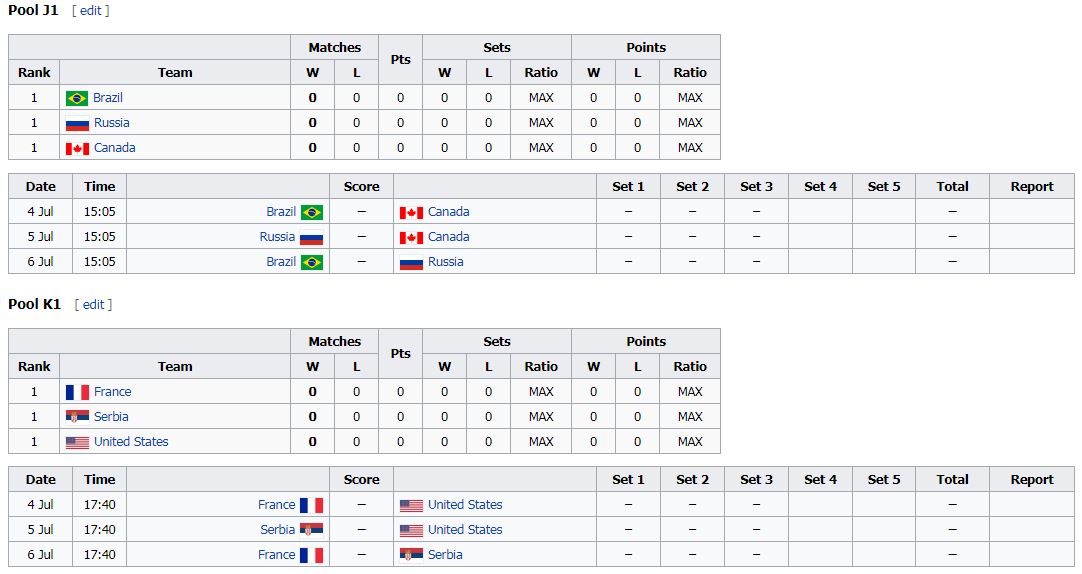
Task: Open United States link in K1 standings table
Action: point(131,442)
